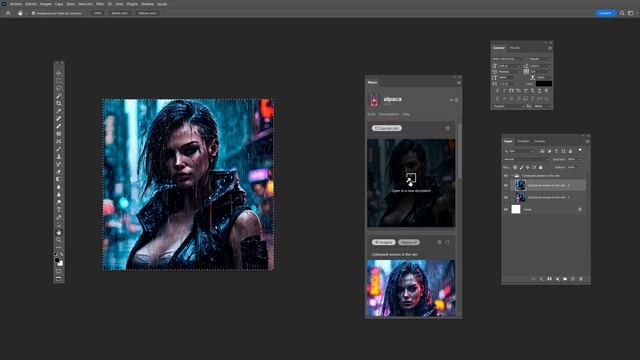Select the Hand tool in the left toolbar
Viewport: 640px width, 360px height.
point(59,232)
